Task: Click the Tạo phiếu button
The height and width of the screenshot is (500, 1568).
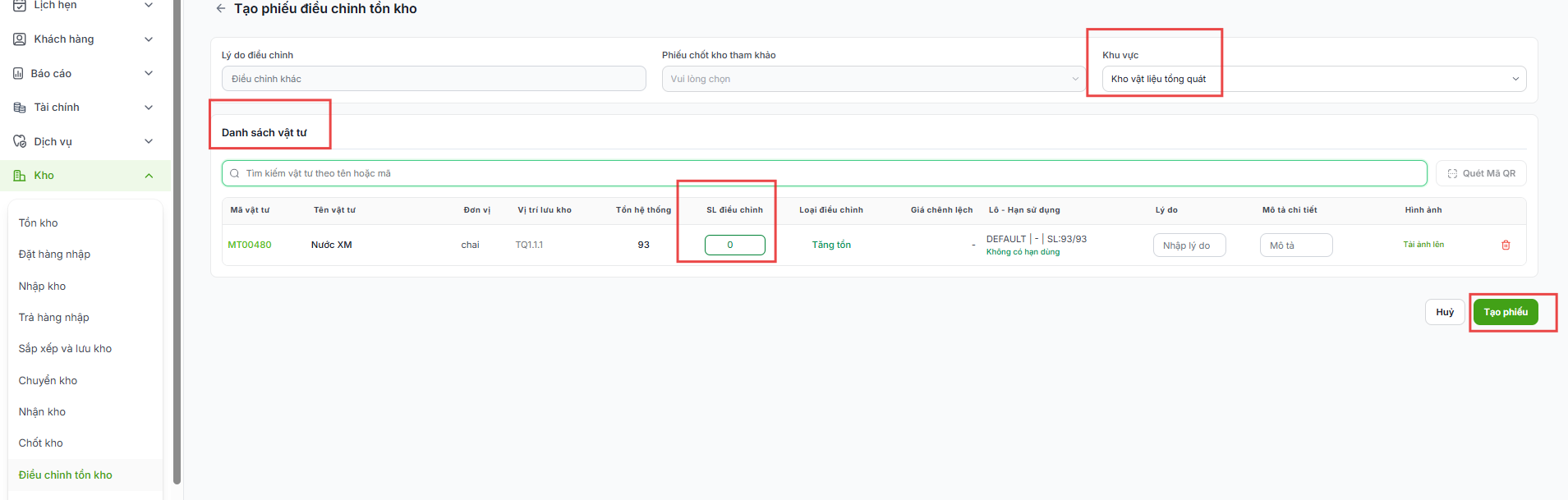Action: coord(1506,312)
